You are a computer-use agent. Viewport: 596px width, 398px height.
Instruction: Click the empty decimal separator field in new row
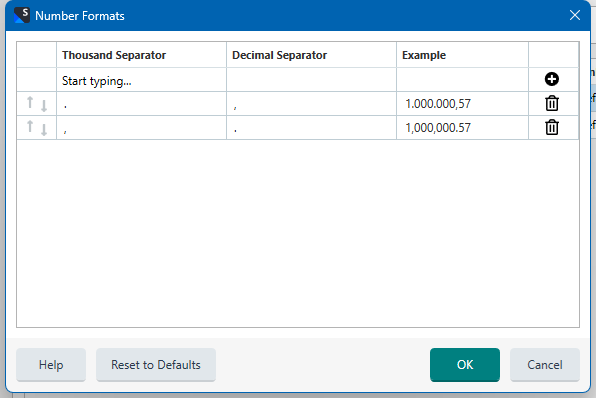[x=311, y=80]
